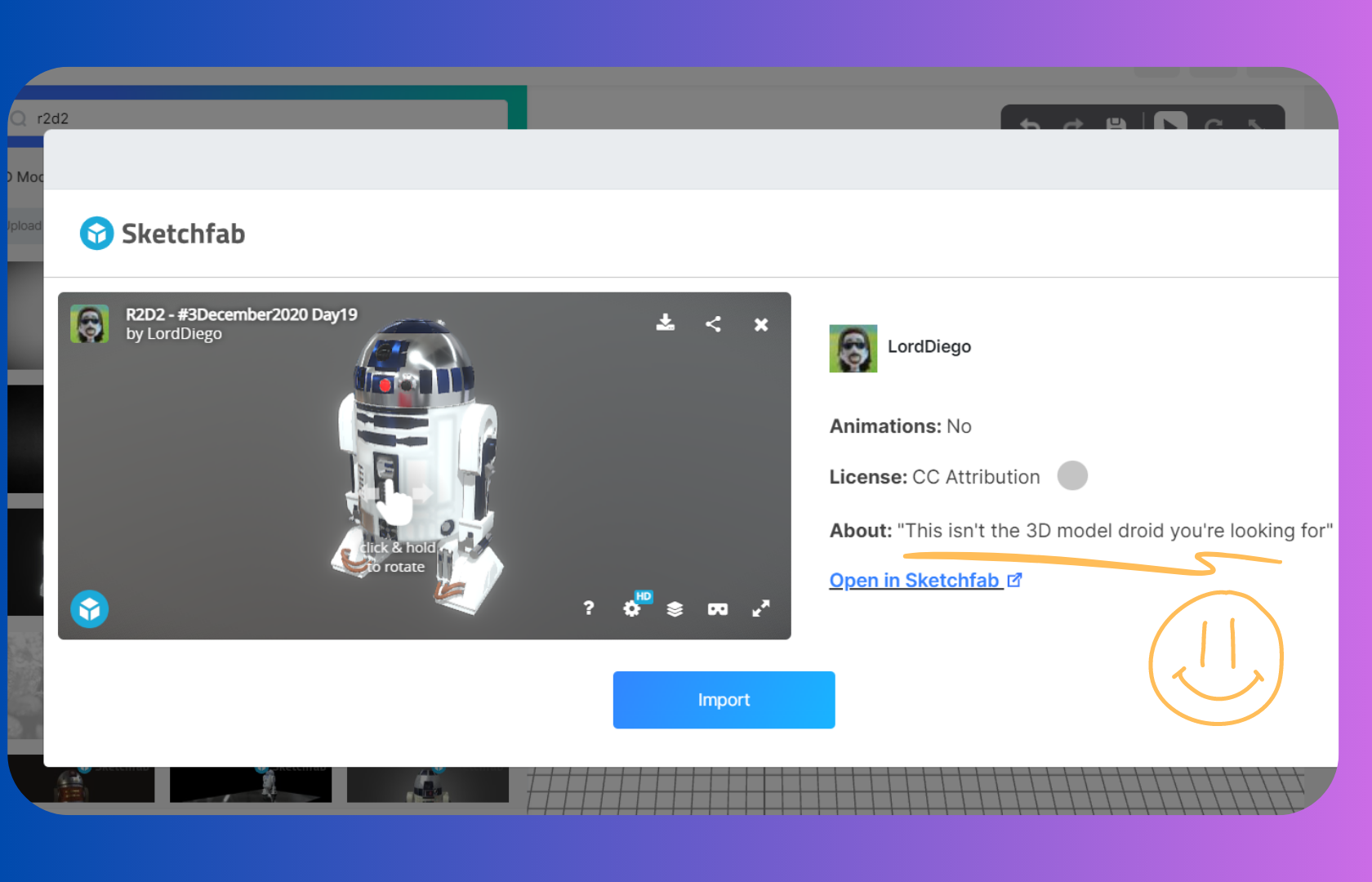The image size is (1372, 882).
Task: Open viewer help question mark icon
Action: pos(589,608)
